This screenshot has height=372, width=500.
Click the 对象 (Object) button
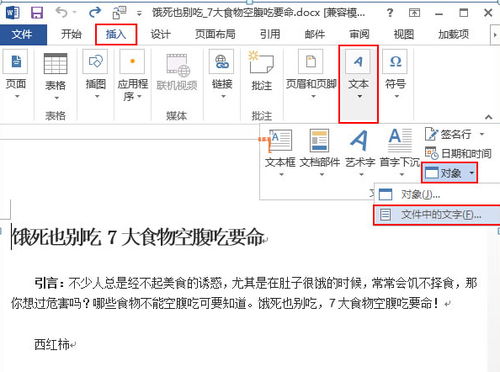click(x=444, y=173)
